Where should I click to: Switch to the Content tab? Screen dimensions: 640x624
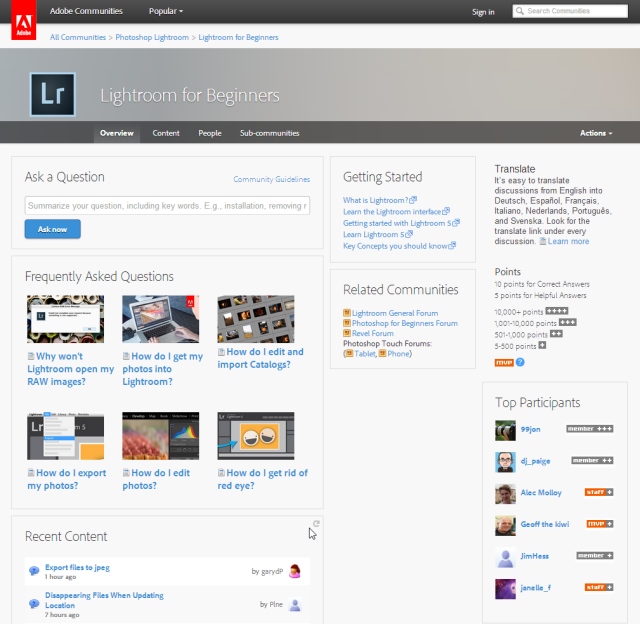point(166,133)
